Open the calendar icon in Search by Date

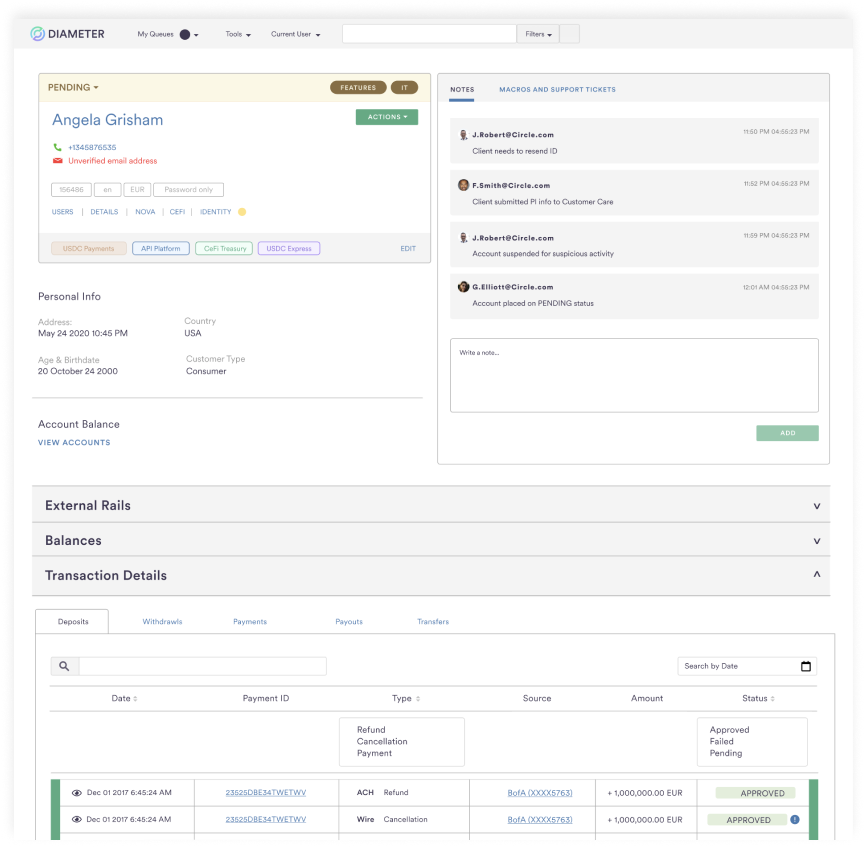[x=806, y=666]
